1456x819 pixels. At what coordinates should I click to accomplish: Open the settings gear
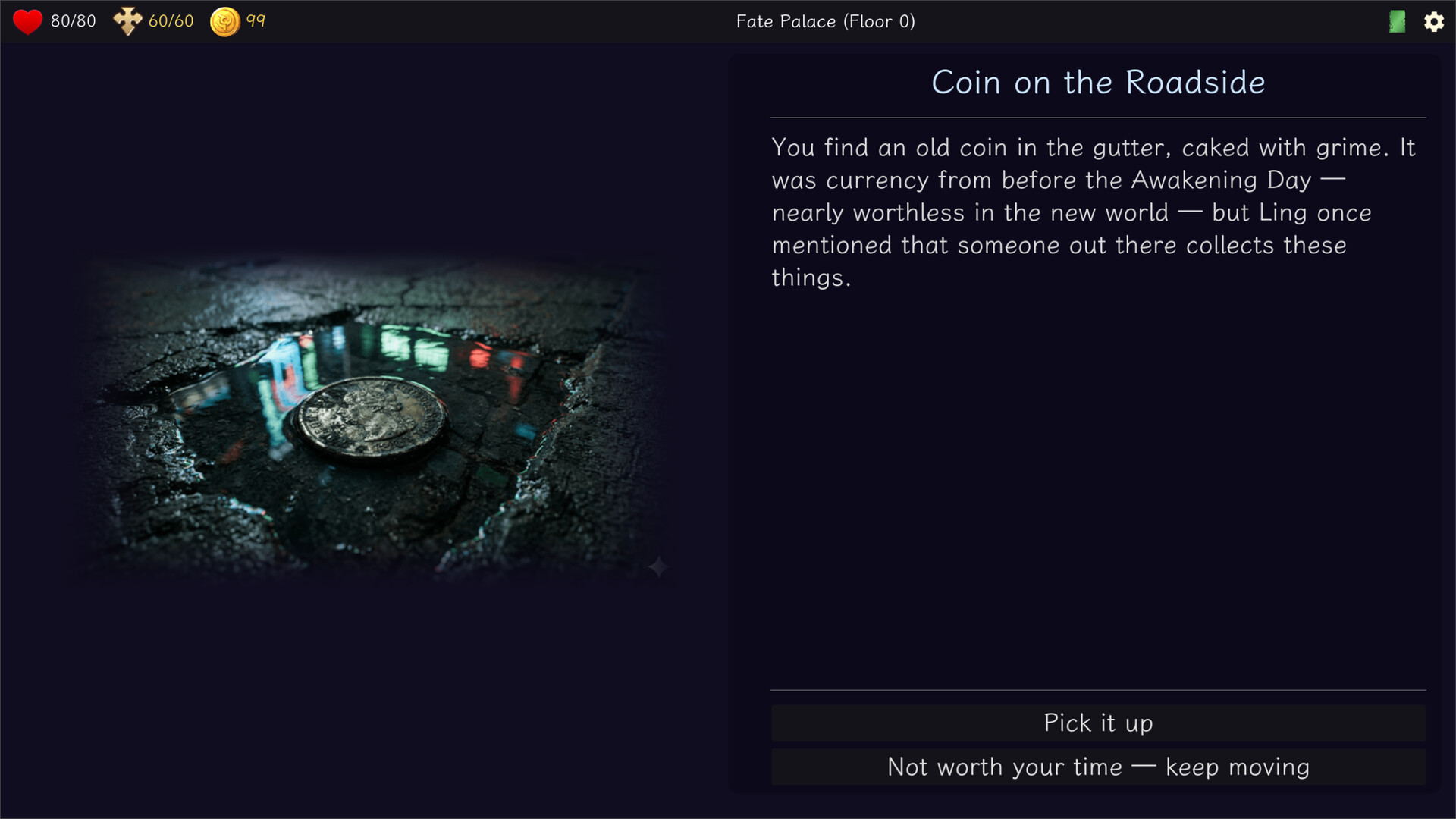1433,21
